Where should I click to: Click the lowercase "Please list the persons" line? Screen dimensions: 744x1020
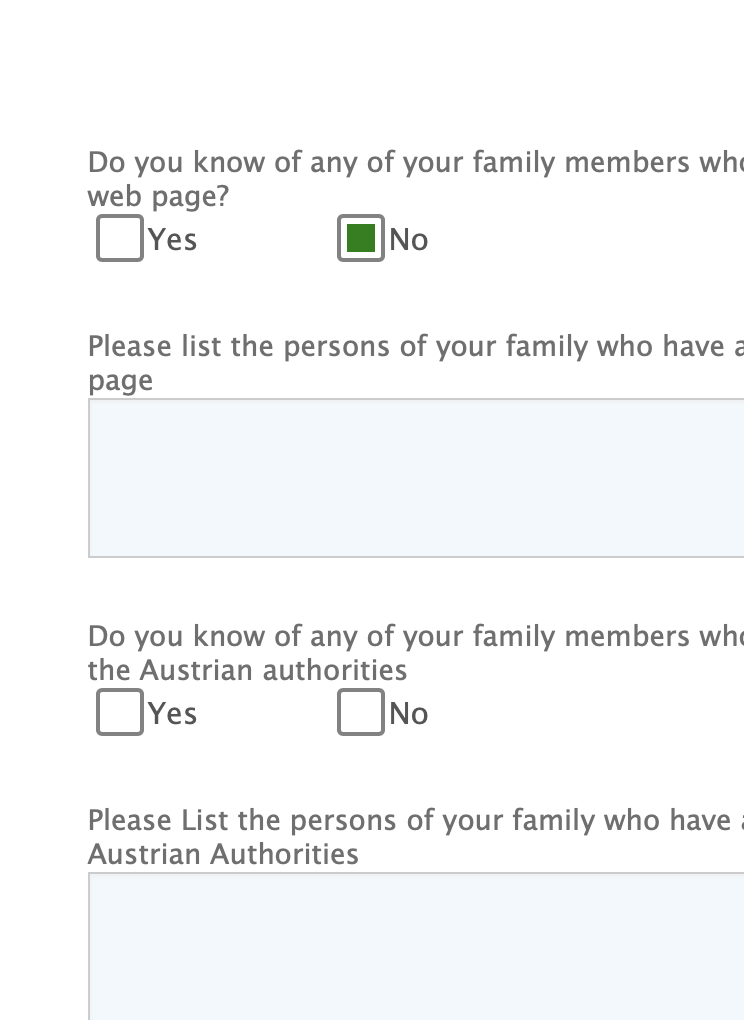point(415,347)
